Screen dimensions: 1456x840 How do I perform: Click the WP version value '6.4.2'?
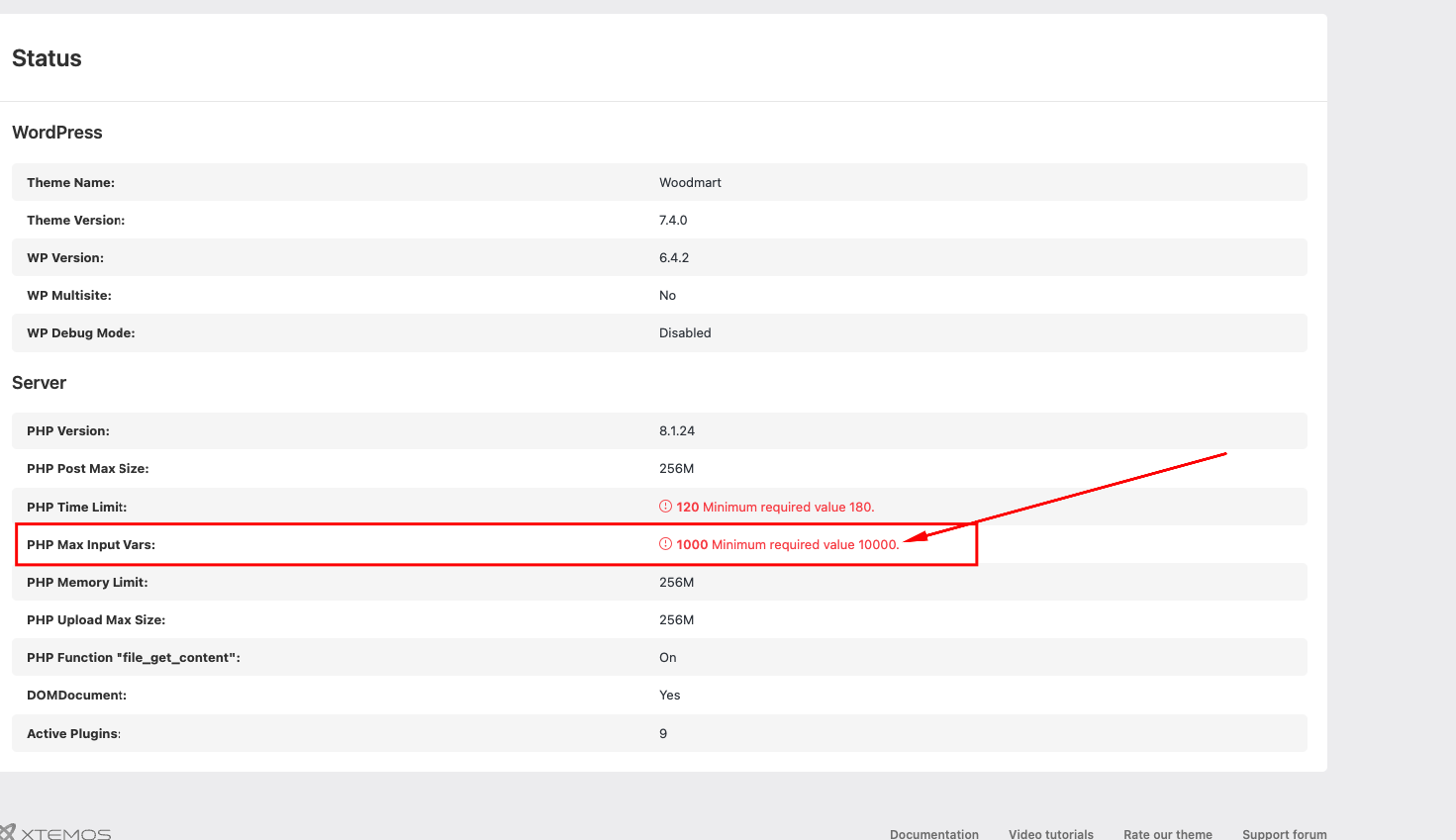674,258
